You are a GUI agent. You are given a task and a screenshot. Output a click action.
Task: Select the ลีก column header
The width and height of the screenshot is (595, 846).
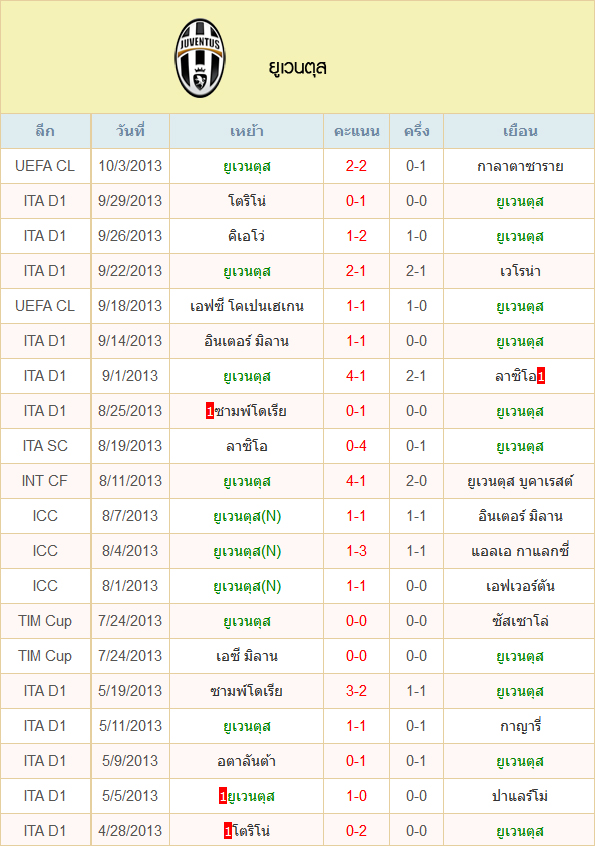45,131
